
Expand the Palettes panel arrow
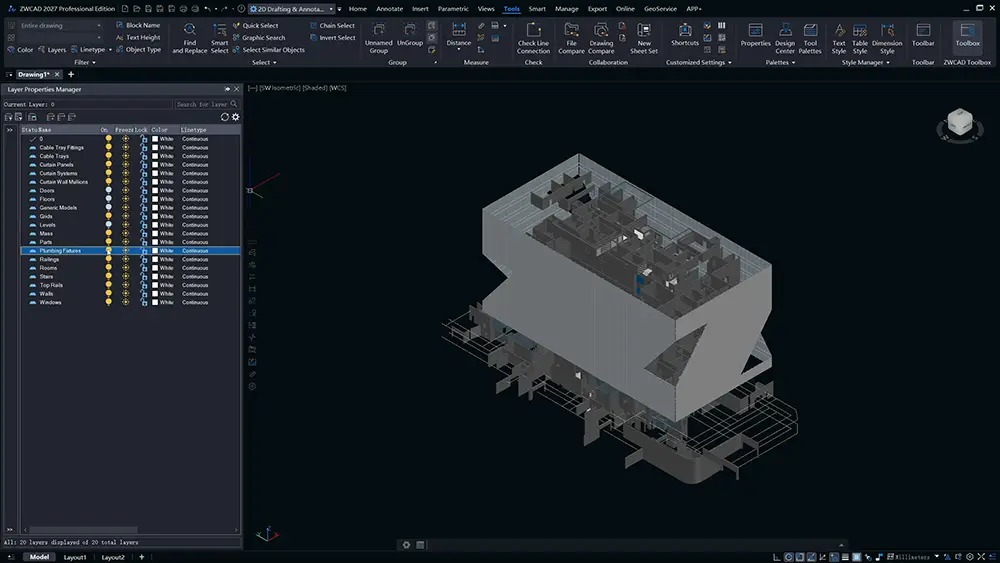(x=793, y=62)
